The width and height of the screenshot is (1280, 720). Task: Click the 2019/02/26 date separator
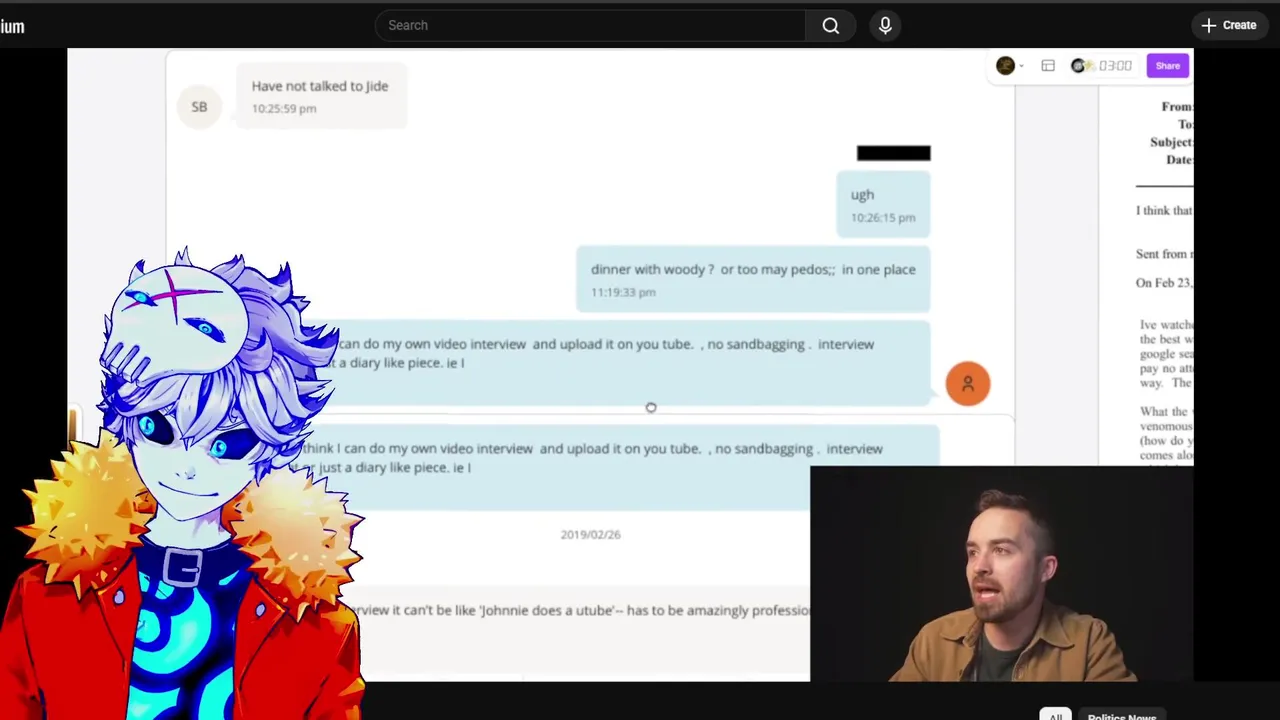(590, 535)
